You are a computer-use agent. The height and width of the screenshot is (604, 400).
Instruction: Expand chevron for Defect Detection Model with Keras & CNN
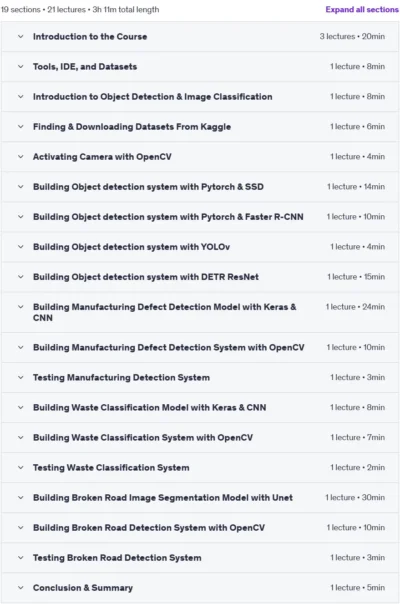click(21, 307)
